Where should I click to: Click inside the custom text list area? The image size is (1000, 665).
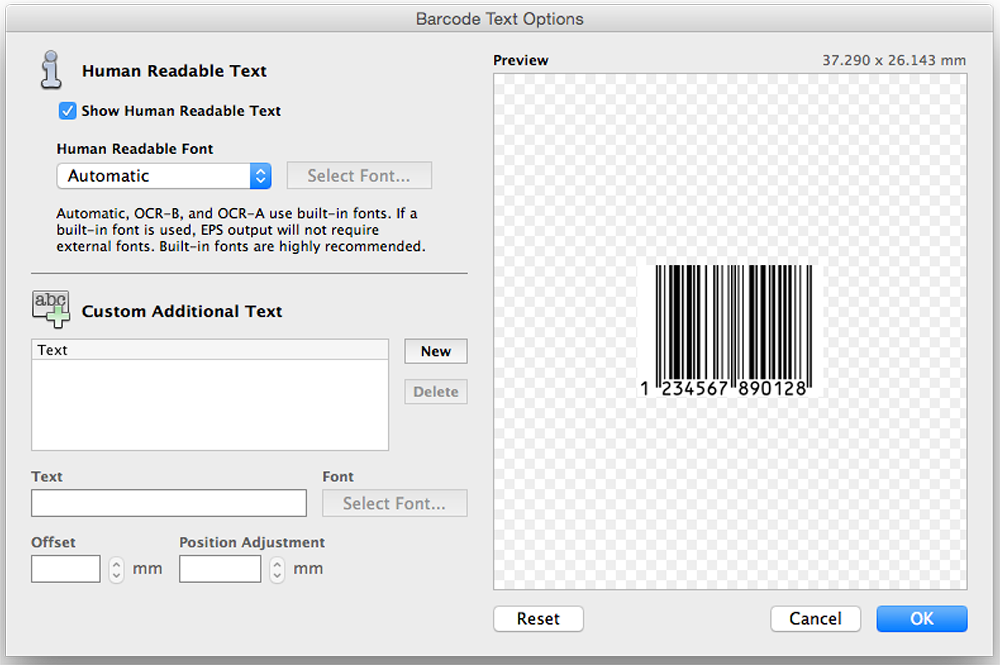click(x=210, y=404)
